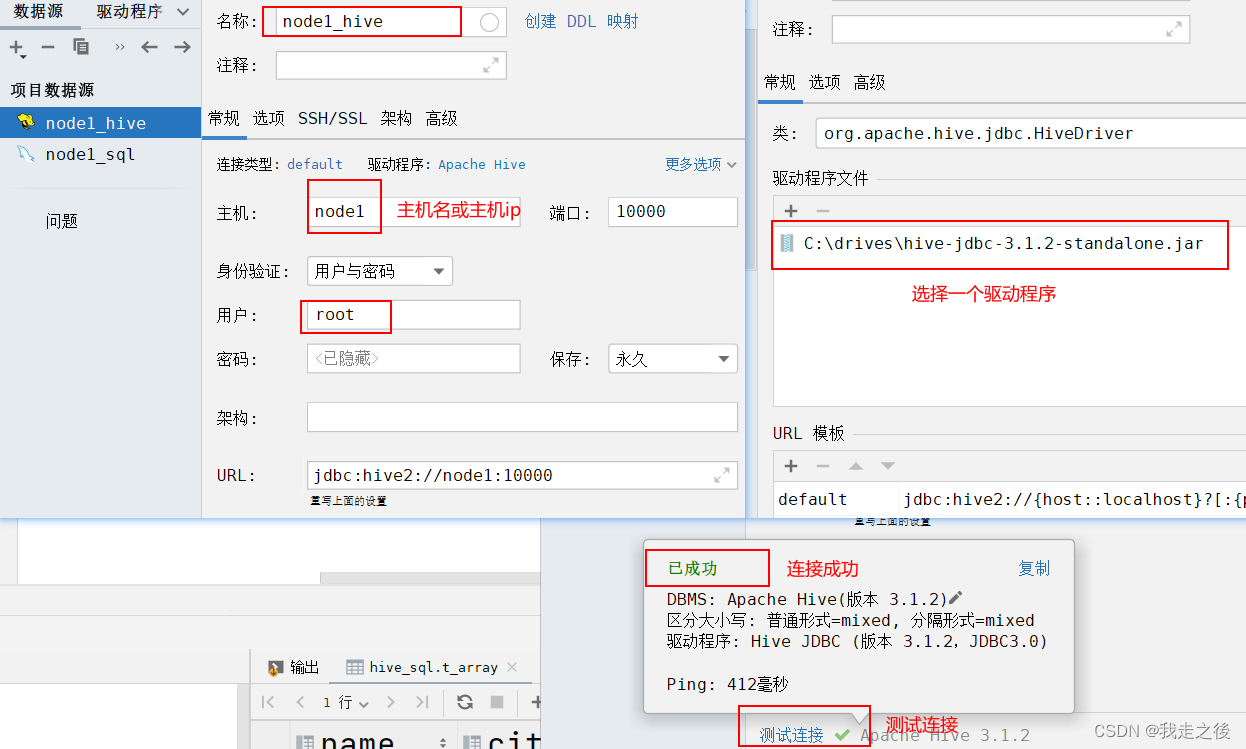Click the Apache Hive driver link

click(x=482, y=164)
